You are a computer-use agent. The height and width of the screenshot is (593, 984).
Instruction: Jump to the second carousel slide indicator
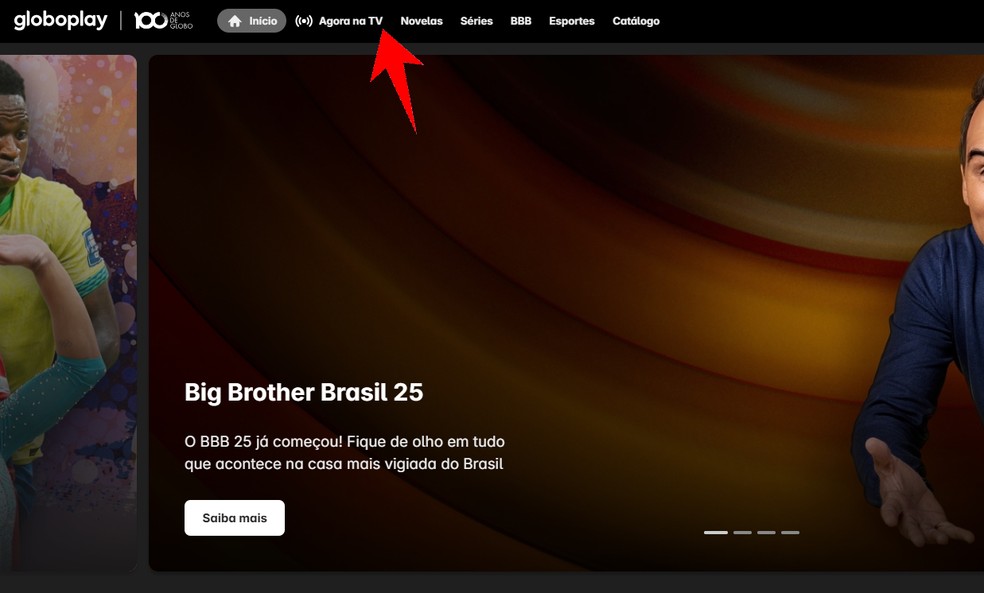coord(742,532)
